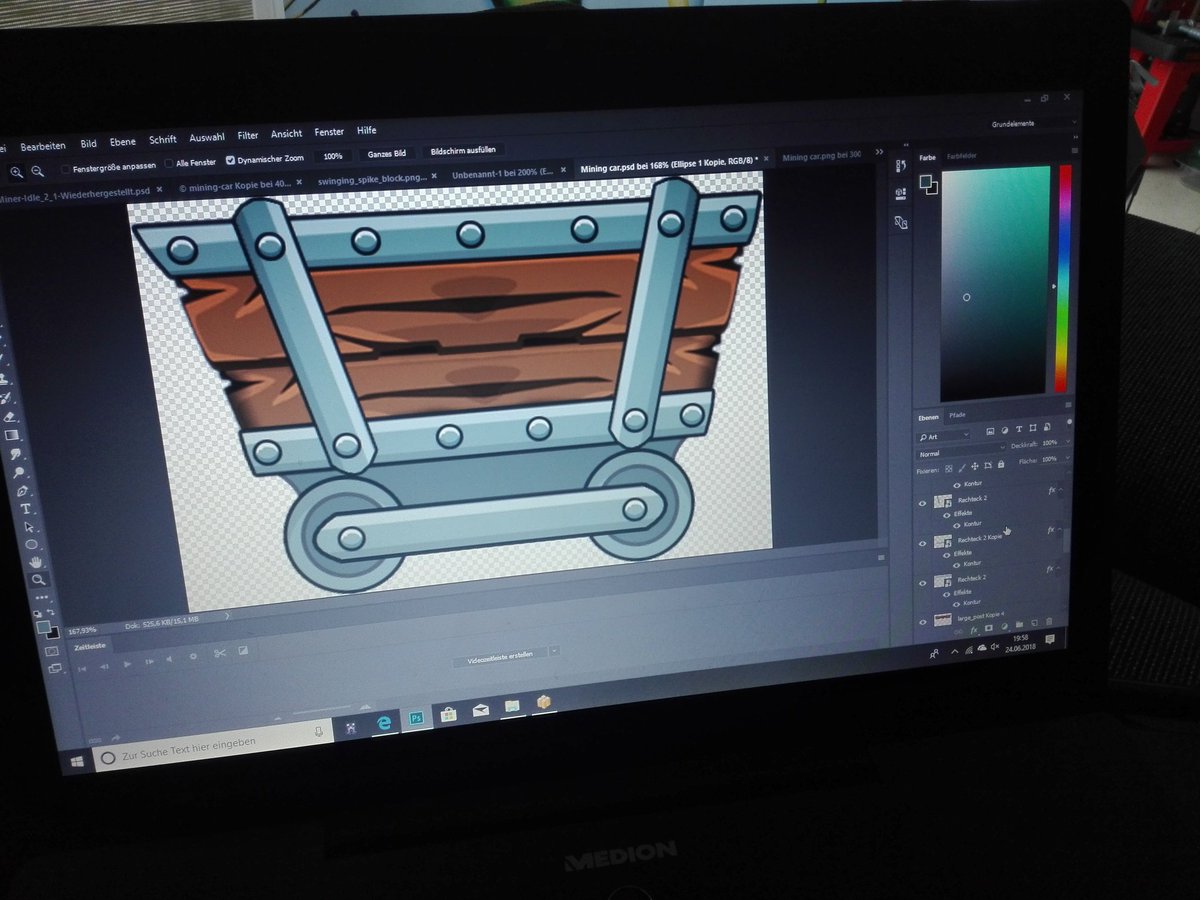Image resolution: width=1200 pixels, height=900 pixels.
Task: Click the lock image pixels brush icon
Action: click(962, 468)
